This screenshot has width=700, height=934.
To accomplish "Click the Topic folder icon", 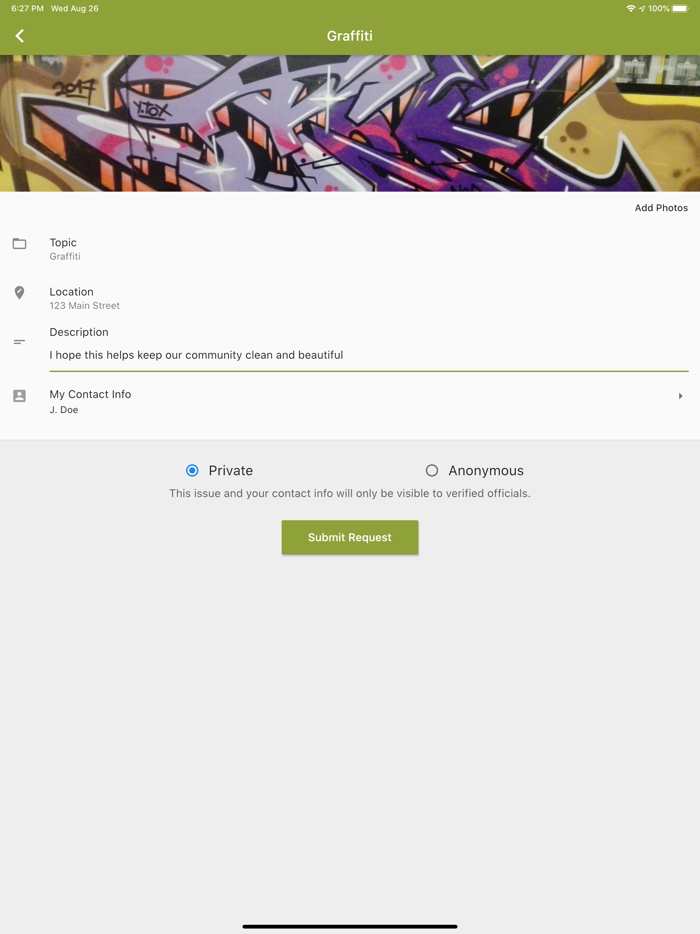I will 20,243.
